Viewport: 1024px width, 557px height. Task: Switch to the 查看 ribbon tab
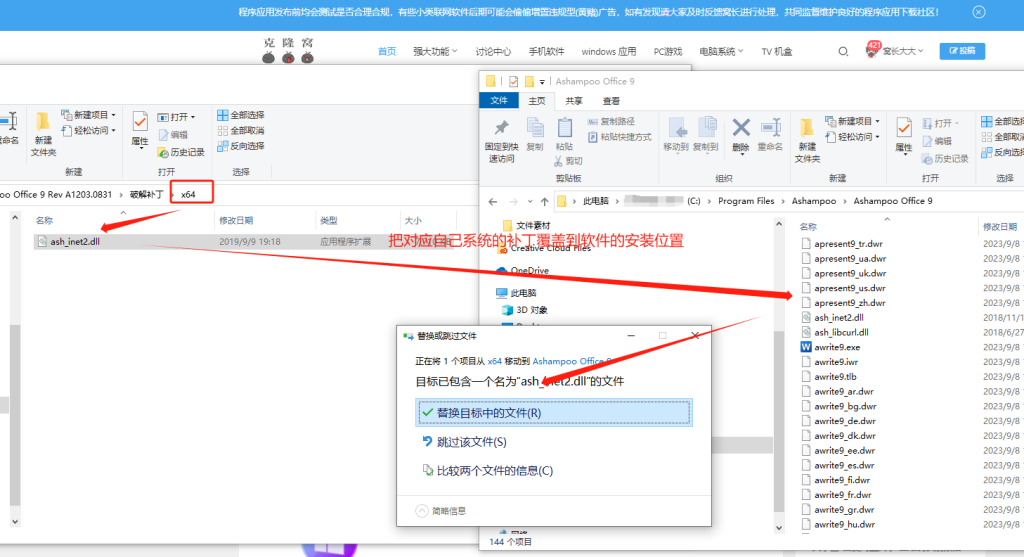click(x=611, y=101)
